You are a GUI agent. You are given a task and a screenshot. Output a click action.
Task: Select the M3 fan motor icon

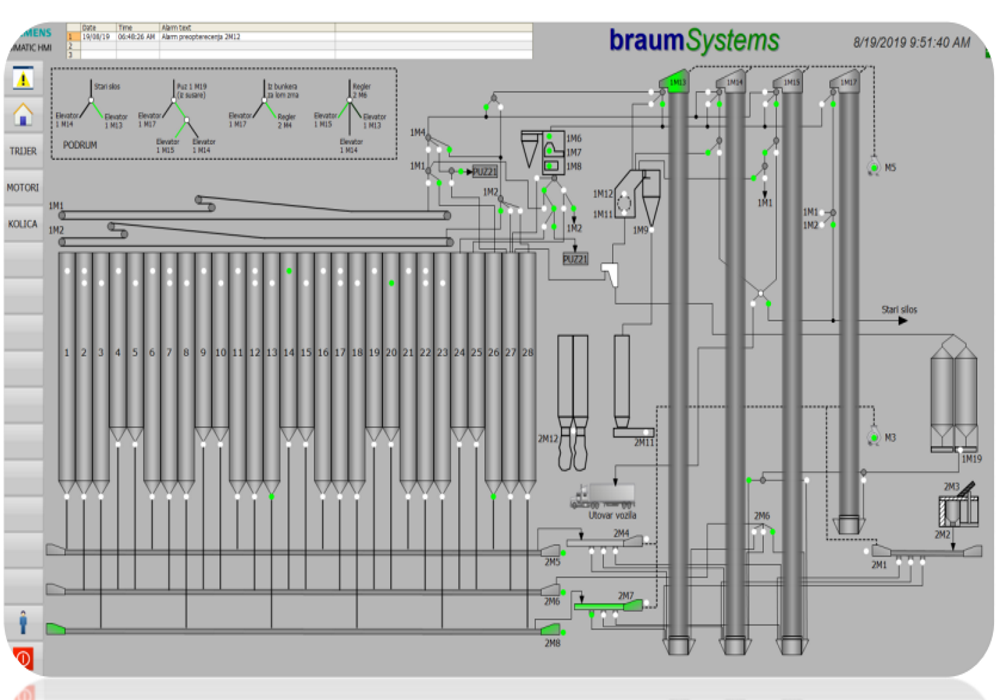(x=873, y=437)
